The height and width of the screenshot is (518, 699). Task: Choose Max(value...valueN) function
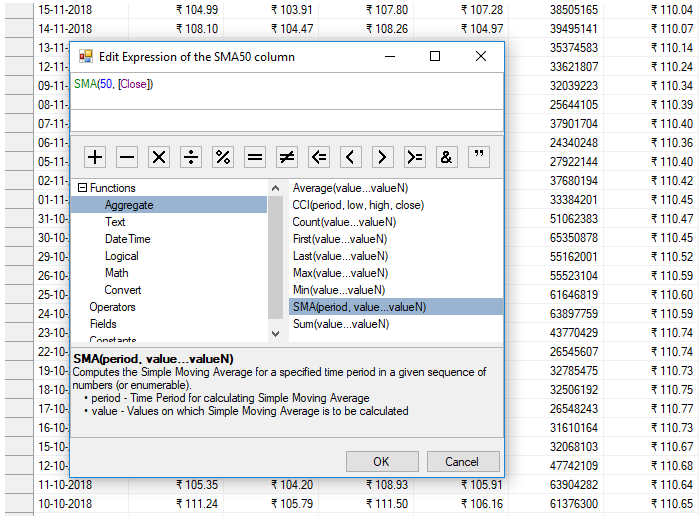340,273
